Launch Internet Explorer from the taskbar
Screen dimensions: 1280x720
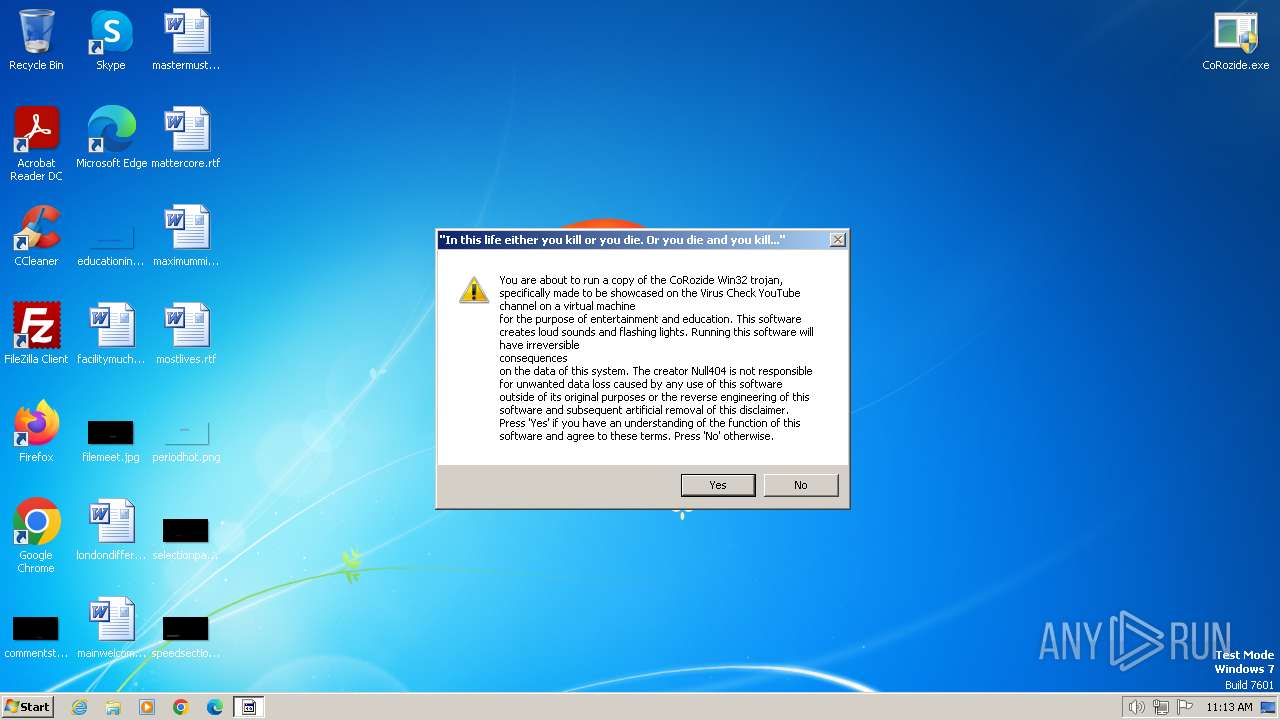[79, 707]
